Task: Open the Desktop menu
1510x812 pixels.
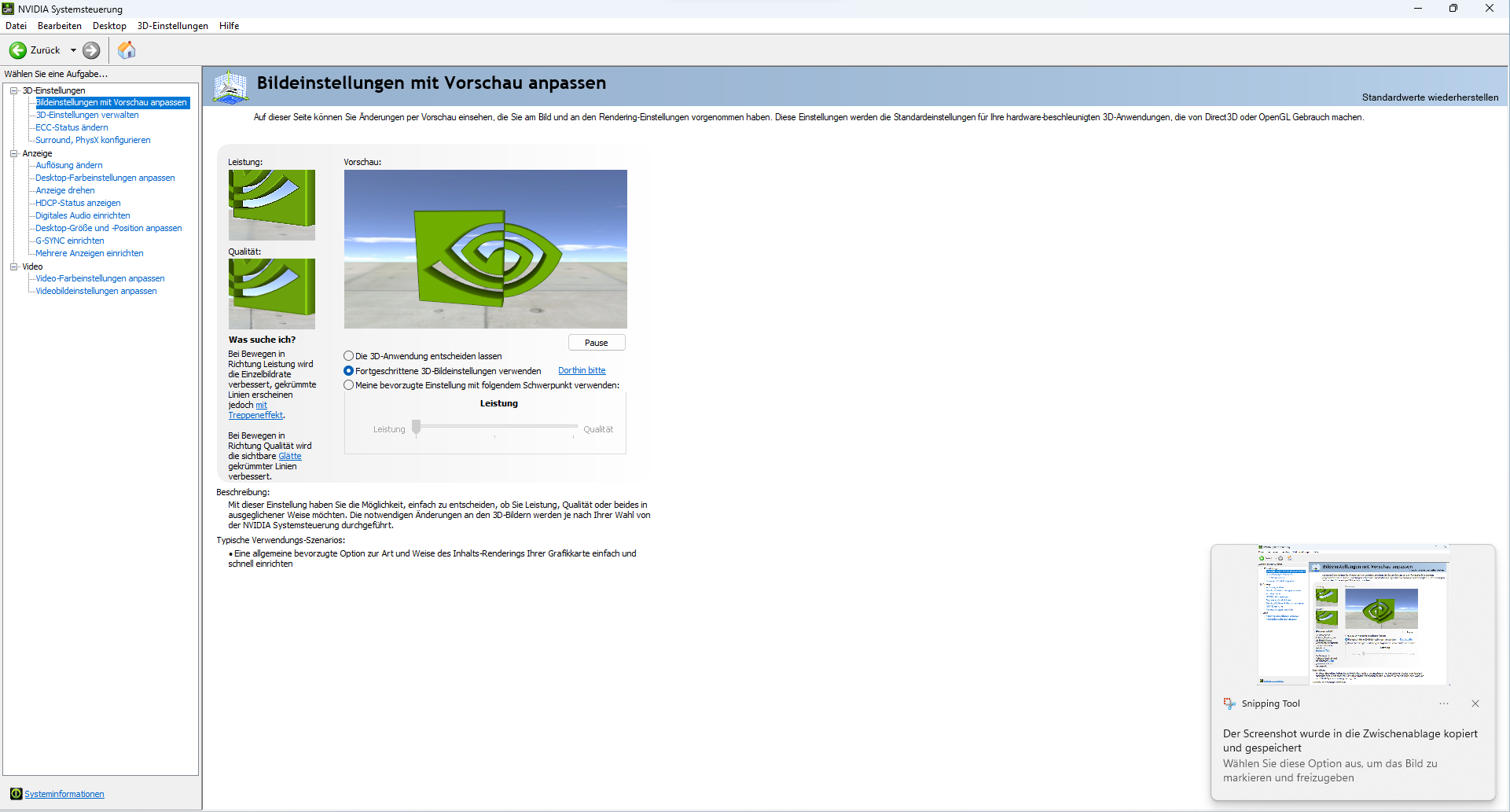Action: (109, 26)
